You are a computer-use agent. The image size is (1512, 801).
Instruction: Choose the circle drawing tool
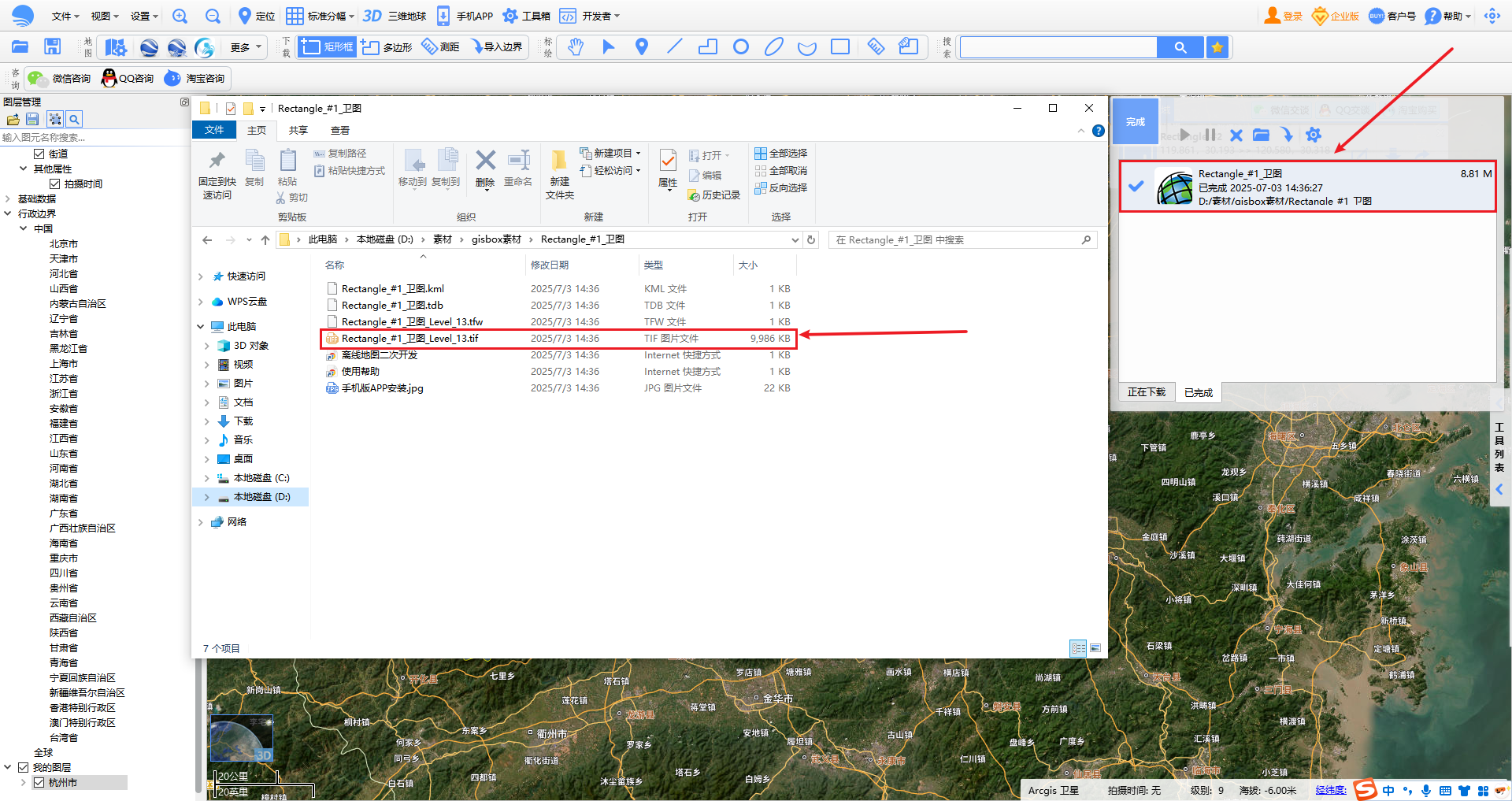pos(740,47)
